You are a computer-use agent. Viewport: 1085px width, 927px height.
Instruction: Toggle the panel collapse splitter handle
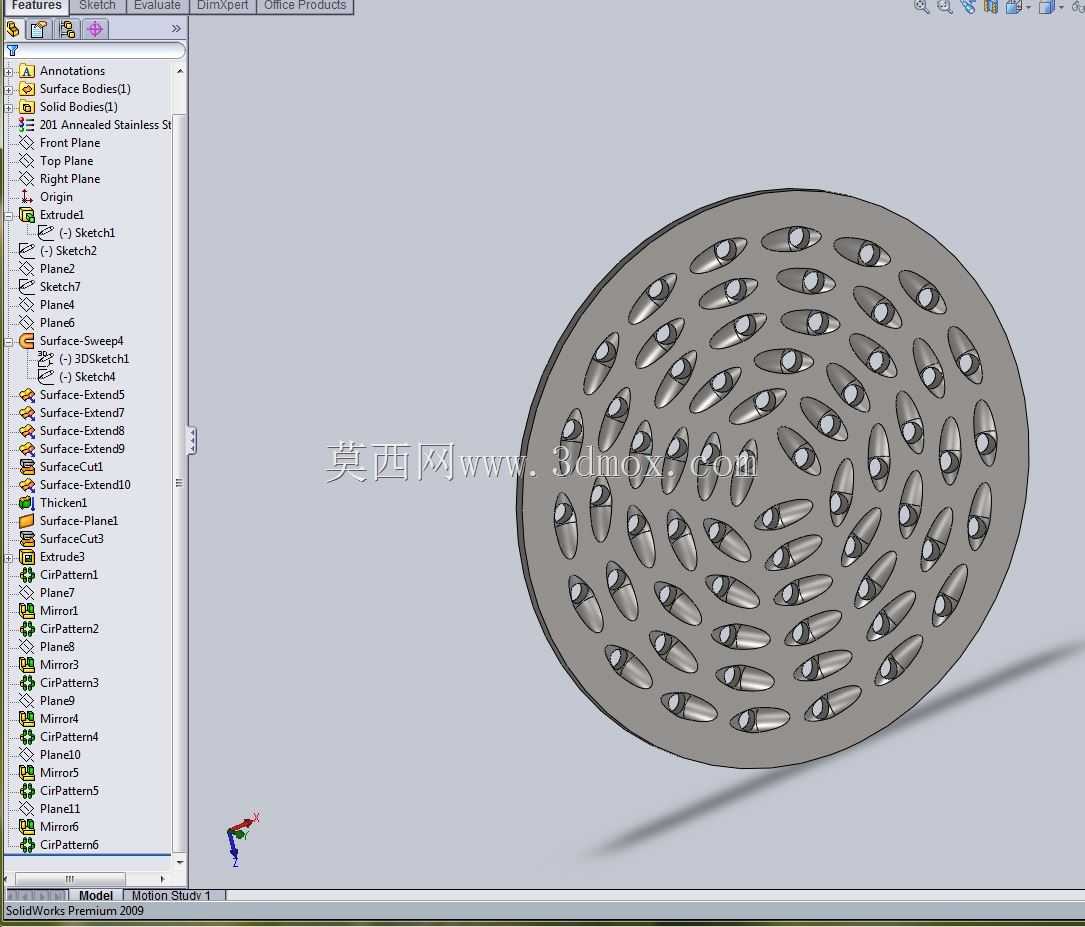tap(192, 441)
